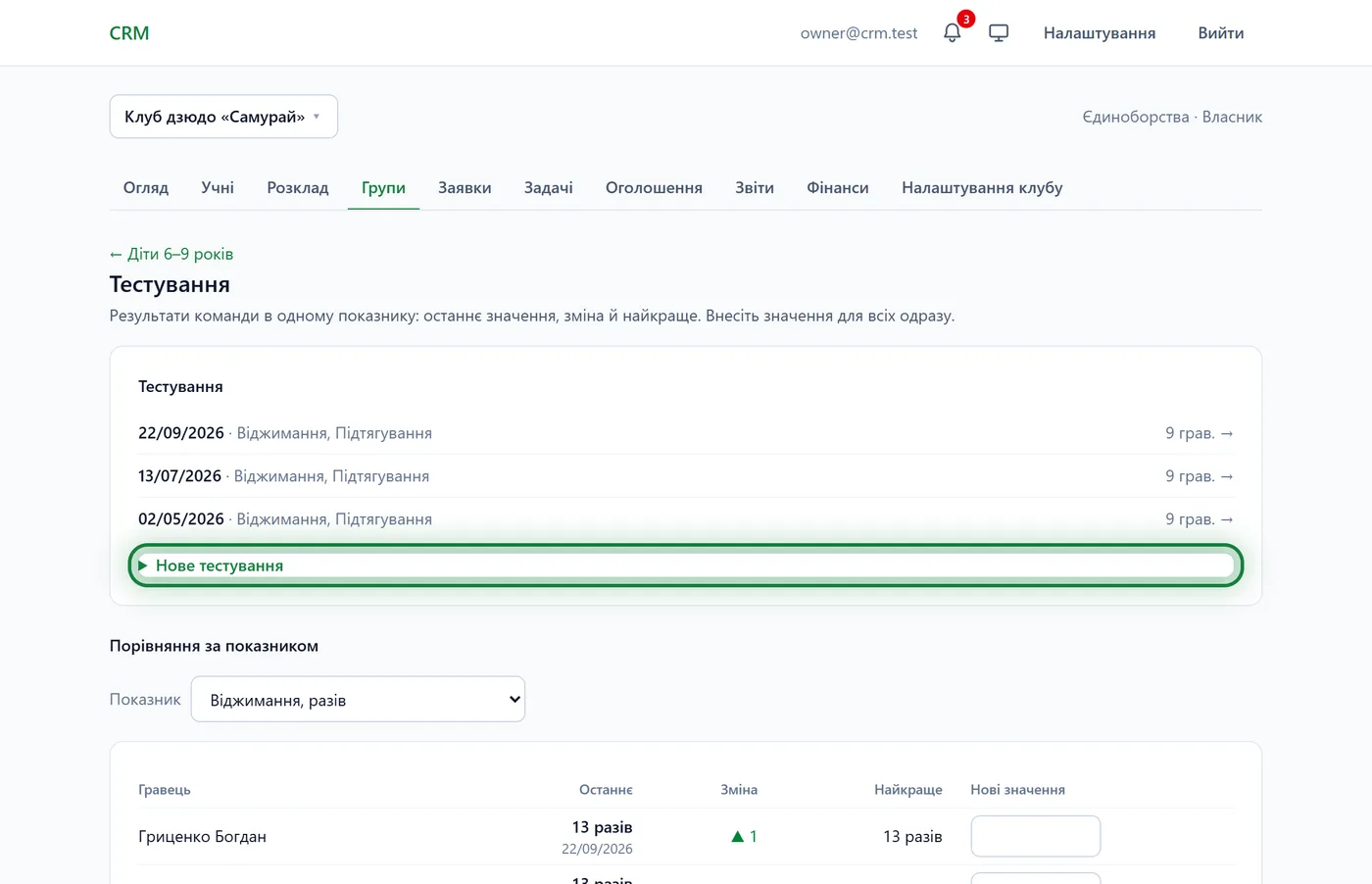This screenshot has height=884, width=1372.
Task: Open the 02/05/2026 testing row
Action: coord(686,519)
